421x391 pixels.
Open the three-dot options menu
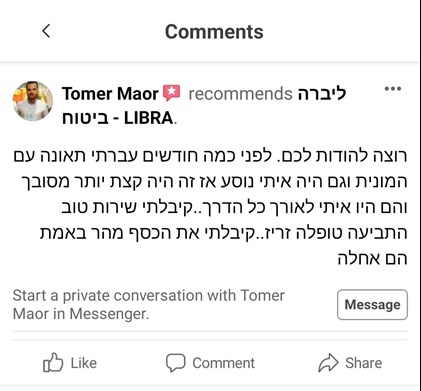[393, 89]
